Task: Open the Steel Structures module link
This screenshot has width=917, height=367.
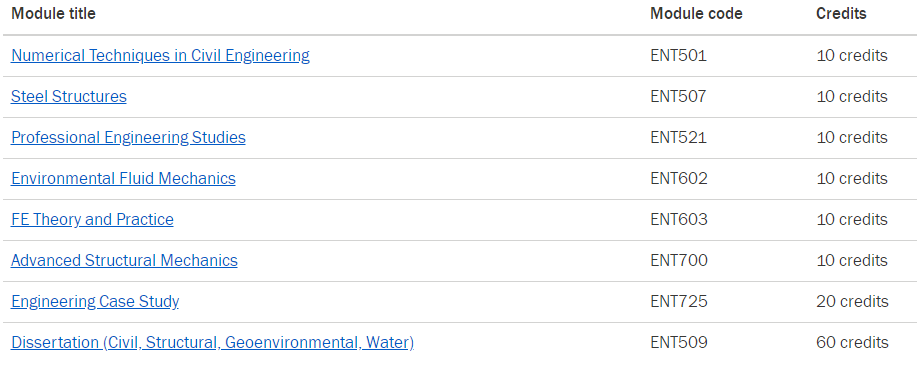Action: [x=69, y=96]
